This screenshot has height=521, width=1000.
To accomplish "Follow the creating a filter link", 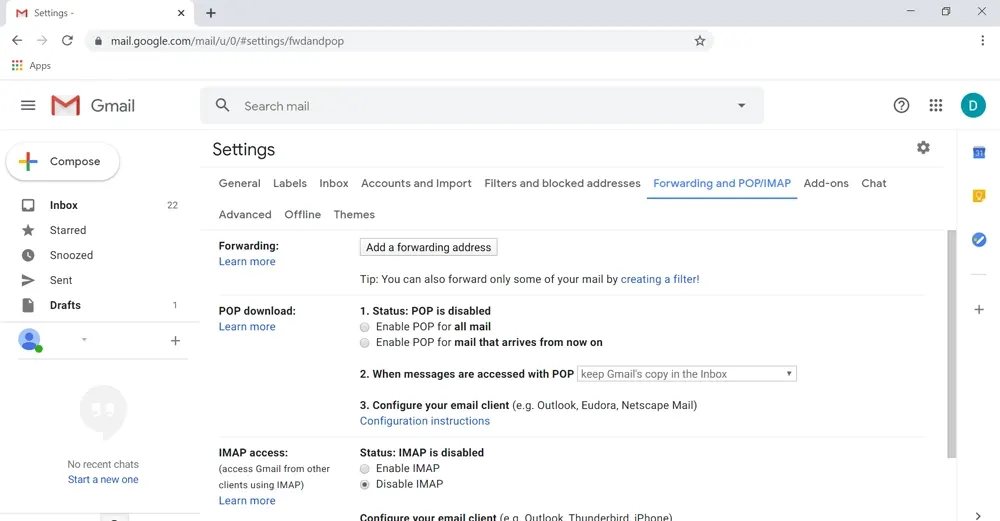I will 660,279.
